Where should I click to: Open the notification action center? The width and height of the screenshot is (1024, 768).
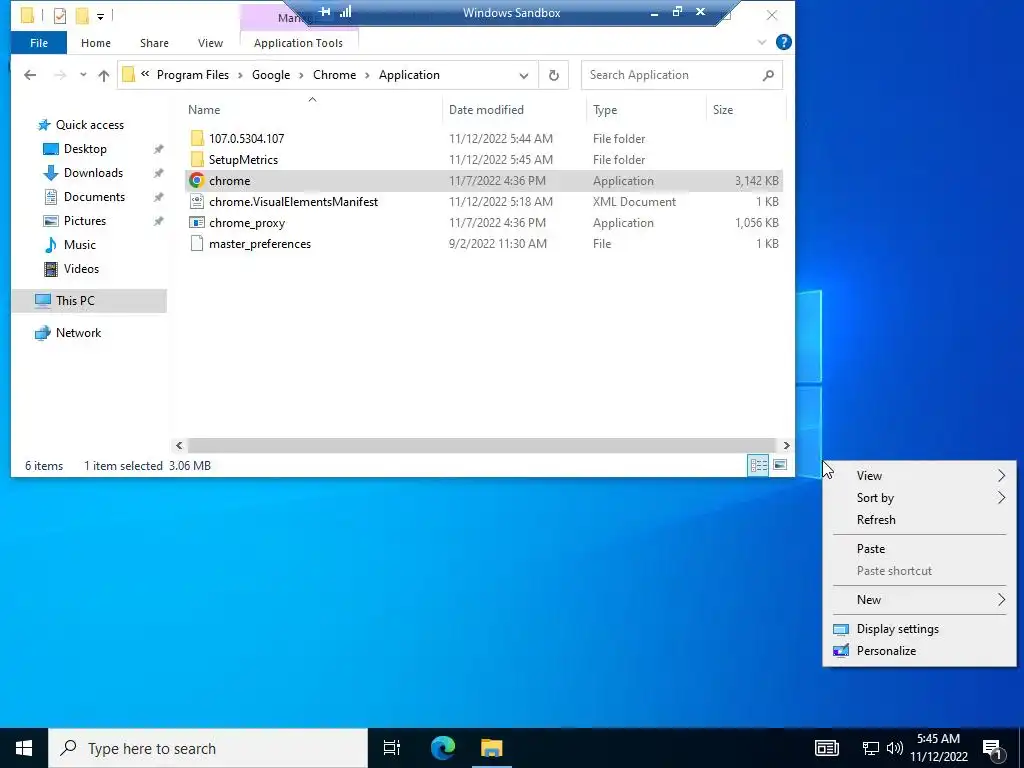993,748
